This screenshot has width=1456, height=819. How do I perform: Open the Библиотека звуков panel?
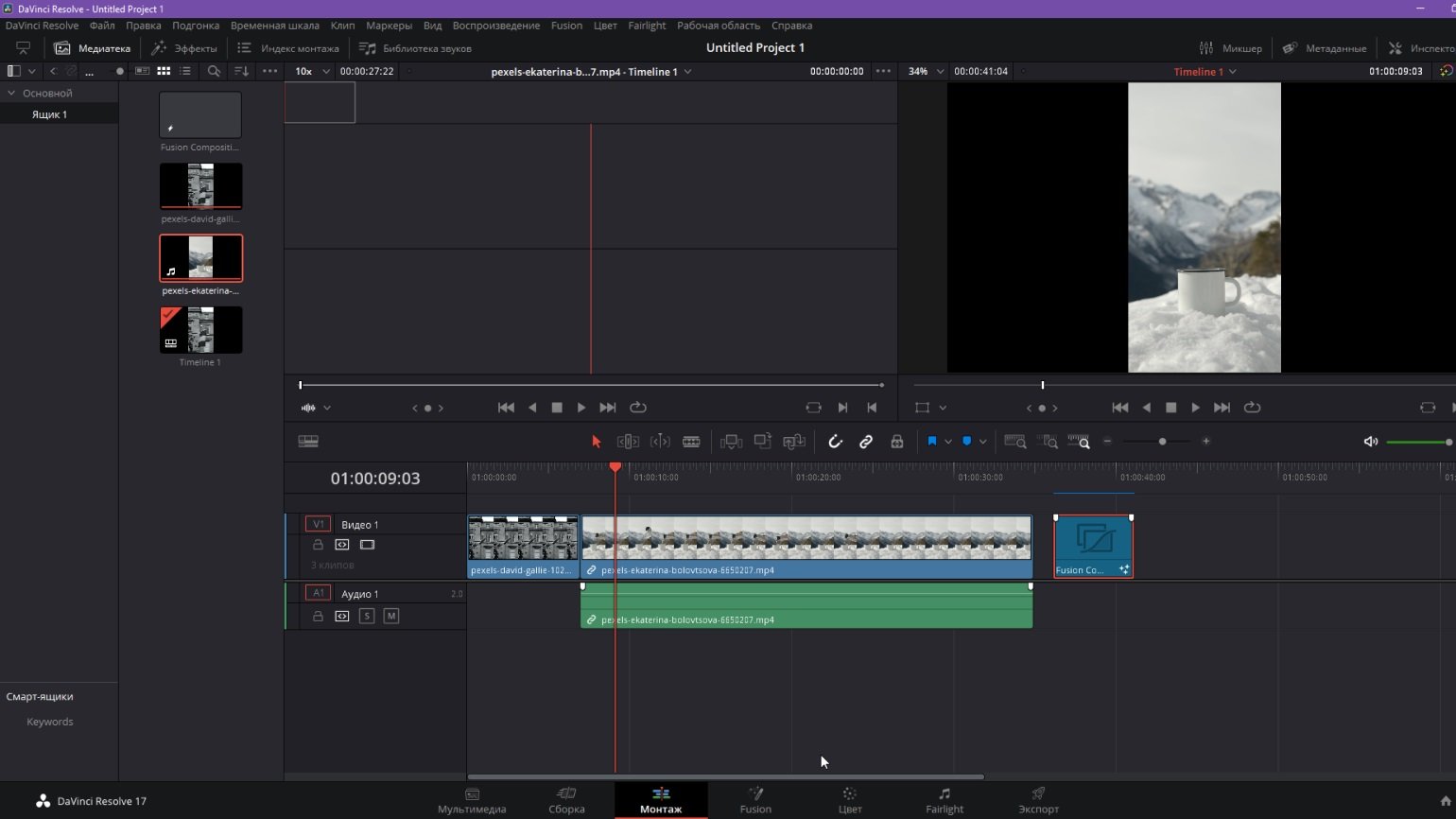416,48
